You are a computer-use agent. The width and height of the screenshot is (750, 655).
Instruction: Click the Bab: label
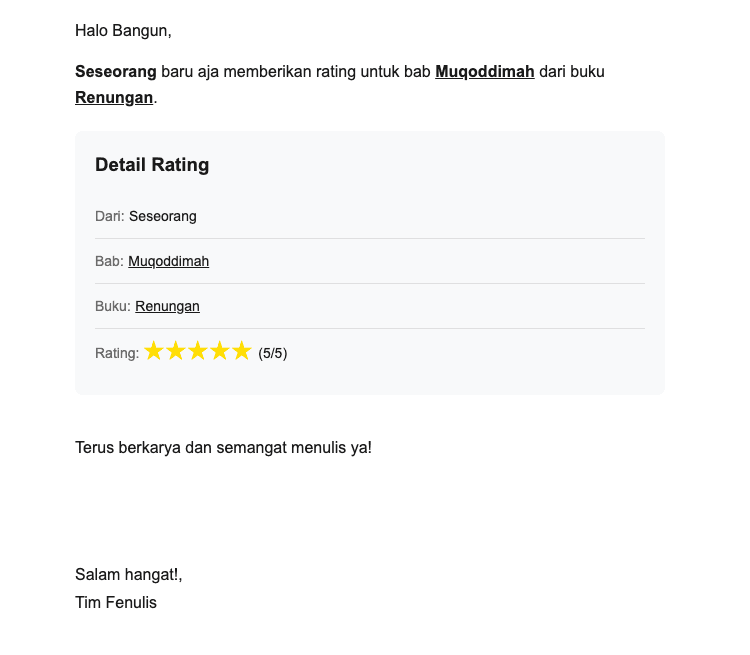[x=110, y=261]
